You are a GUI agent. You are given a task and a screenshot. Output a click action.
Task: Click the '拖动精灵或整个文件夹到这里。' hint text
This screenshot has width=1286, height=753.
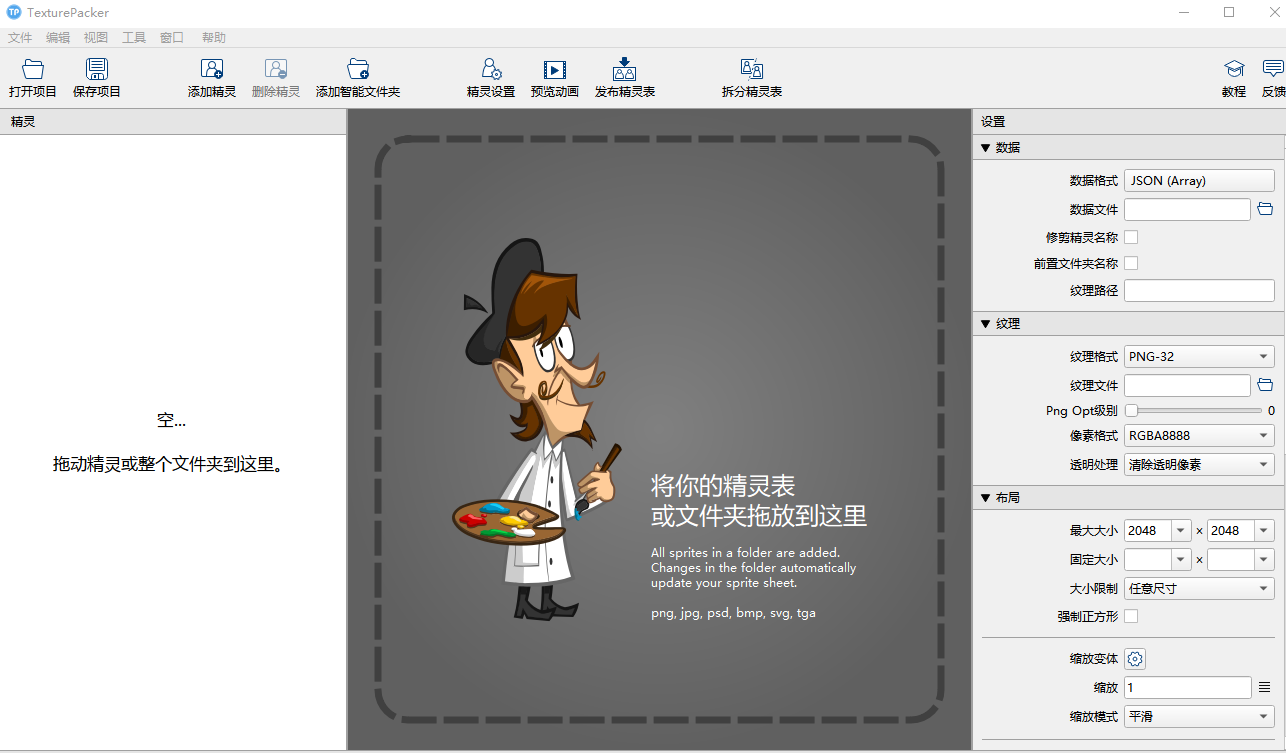coord(168,464)
